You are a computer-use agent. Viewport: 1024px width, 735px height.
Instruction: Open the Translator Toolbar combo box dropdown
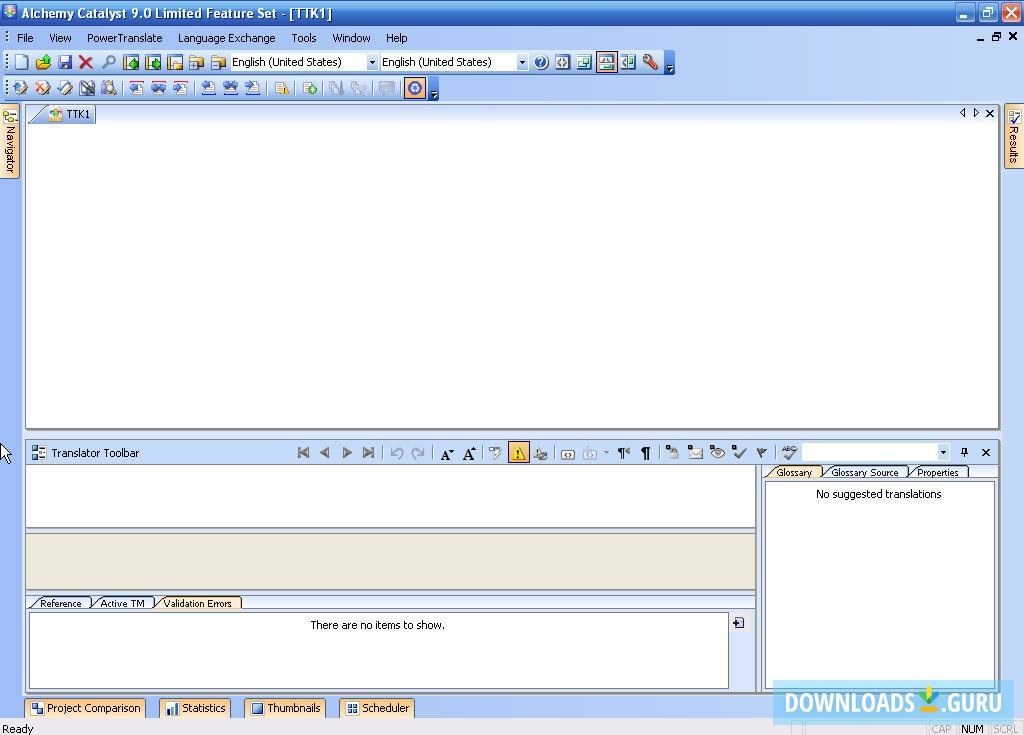[943, 452]
